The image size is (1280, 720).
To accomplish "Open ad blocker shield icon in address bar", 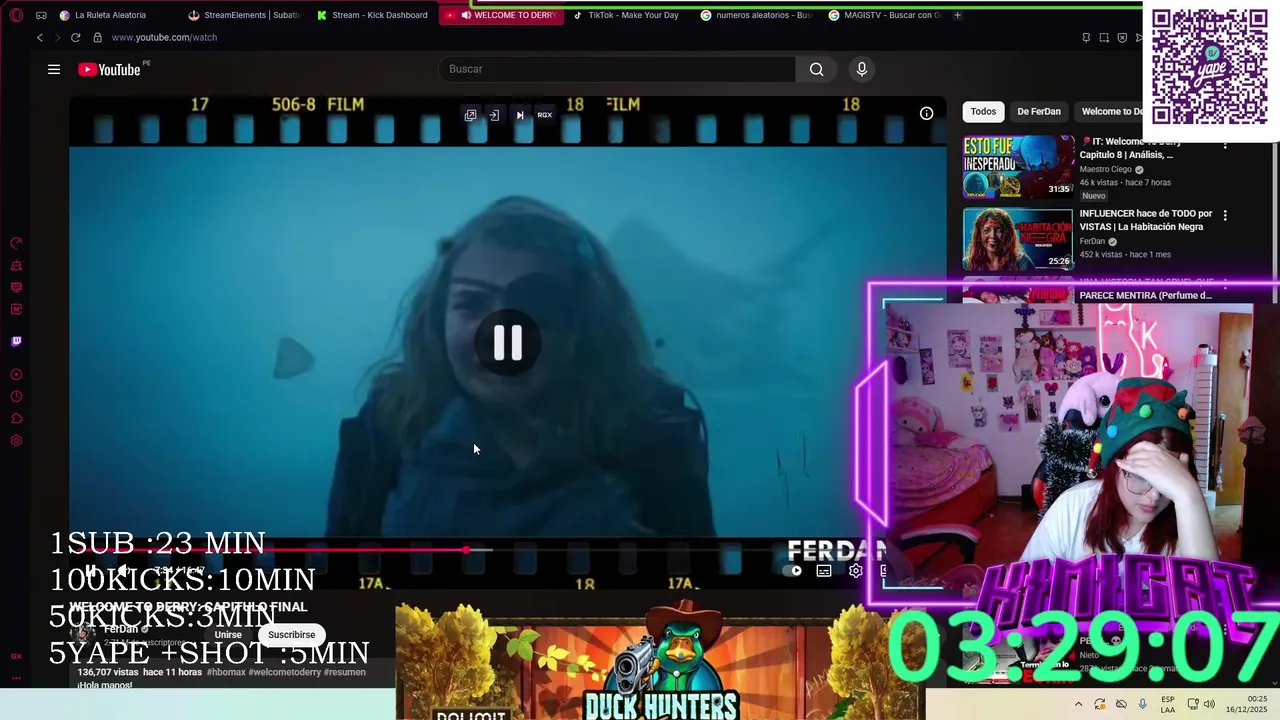I will 1122,37.
